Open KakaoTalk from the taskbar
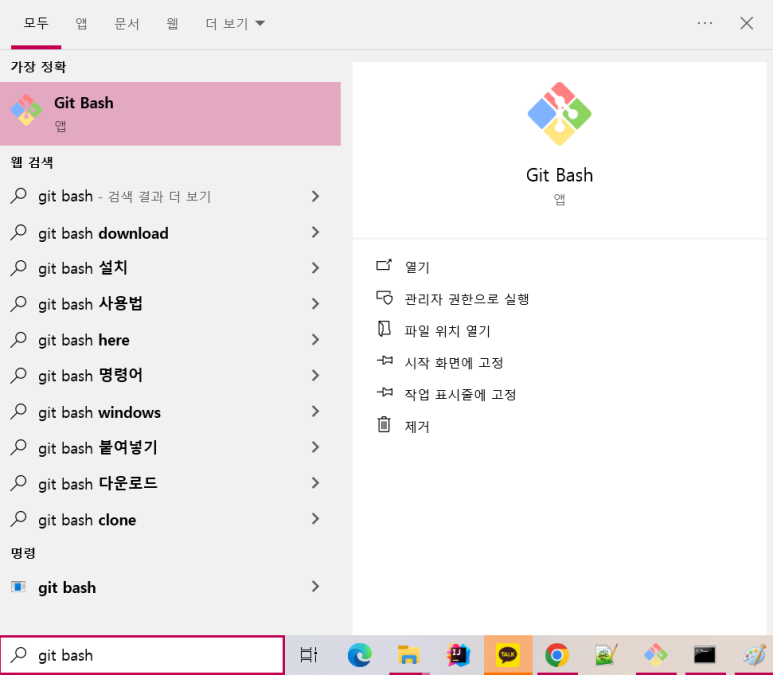Screen dimensions: 773x675 pos(508,655)
